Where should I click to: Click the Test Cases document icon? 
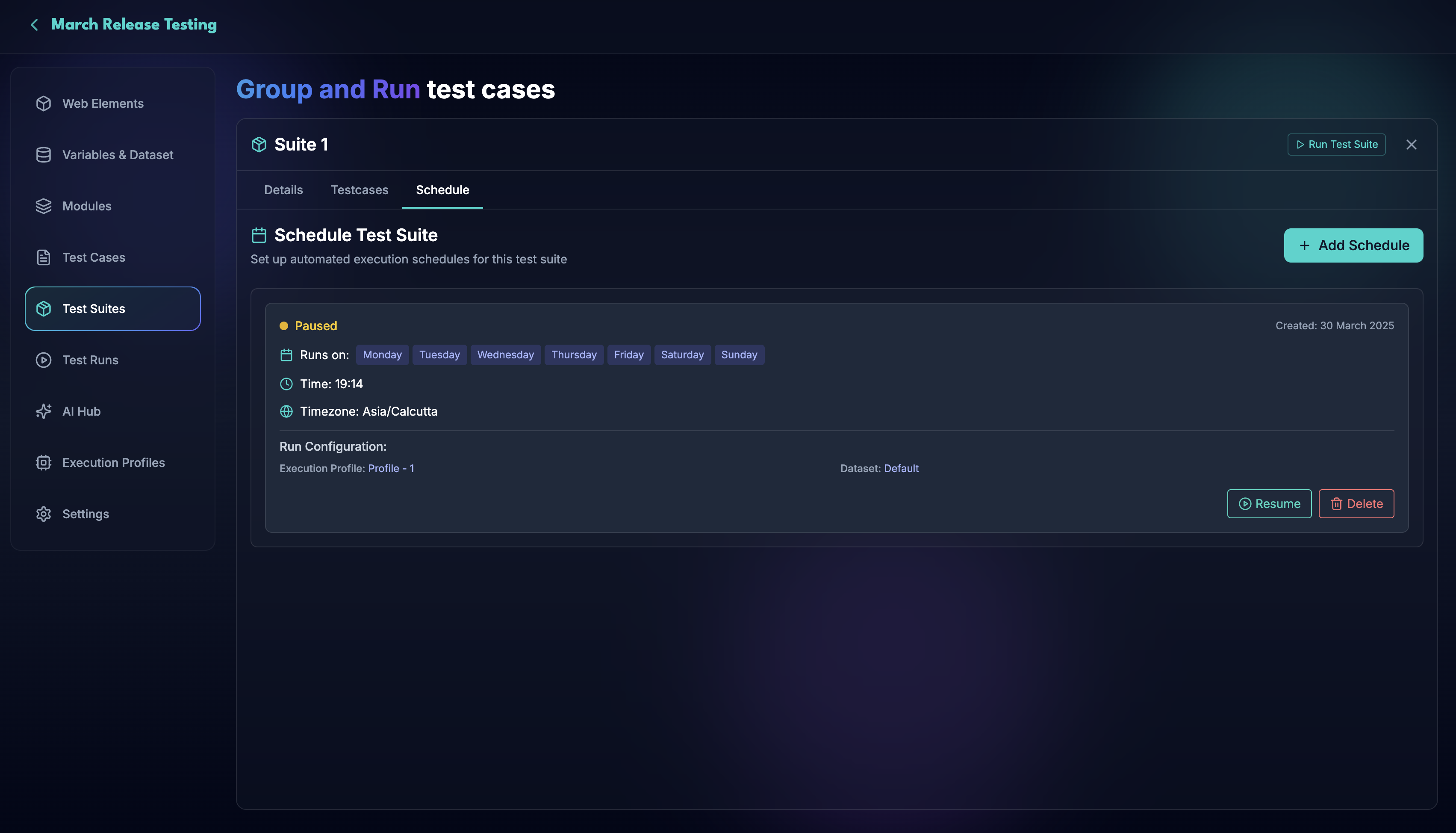tap(44, 257)
